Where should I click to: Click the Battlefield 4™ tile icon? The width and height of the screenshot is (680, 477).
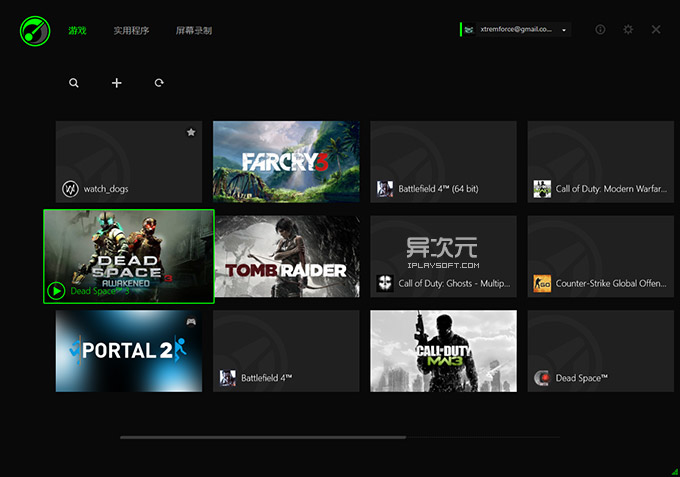coord(228,378)
